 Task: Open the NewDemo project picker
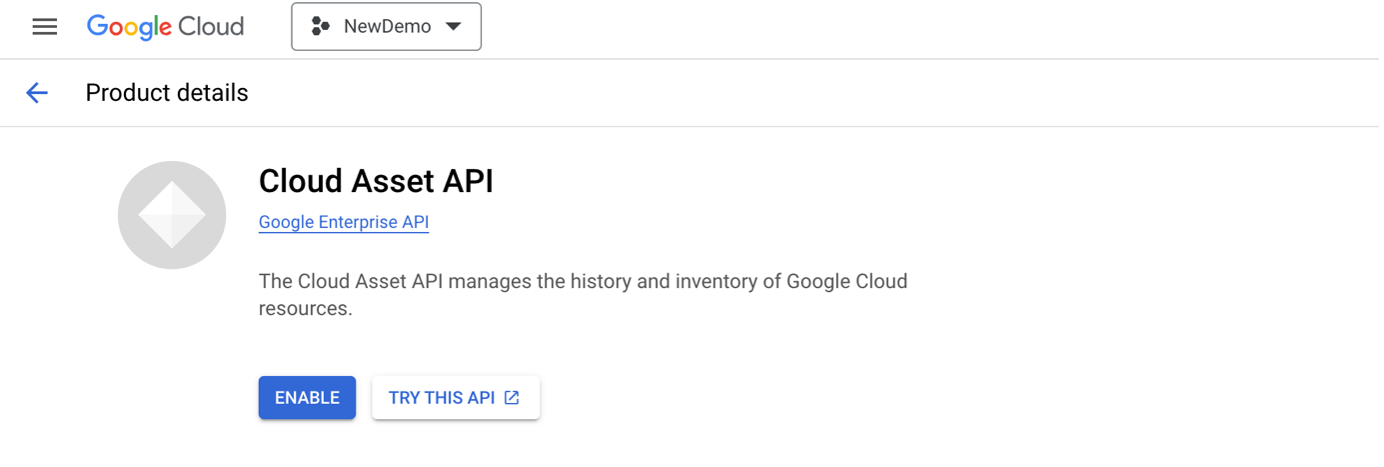386,27
